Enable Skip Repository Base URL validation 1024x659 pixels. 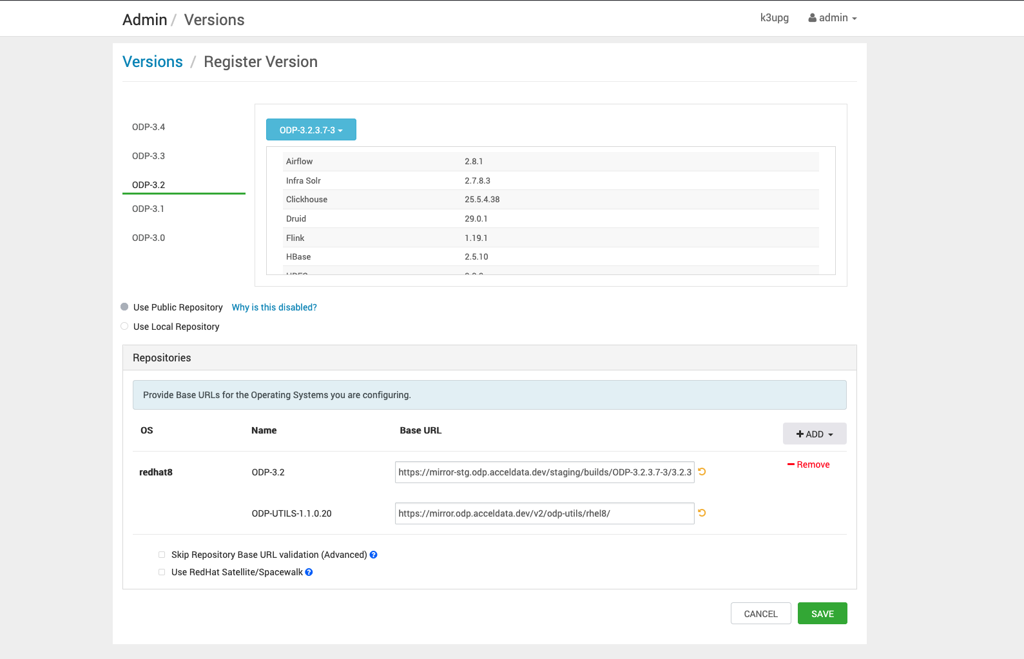pyautogui.click(x=161, y=555)
